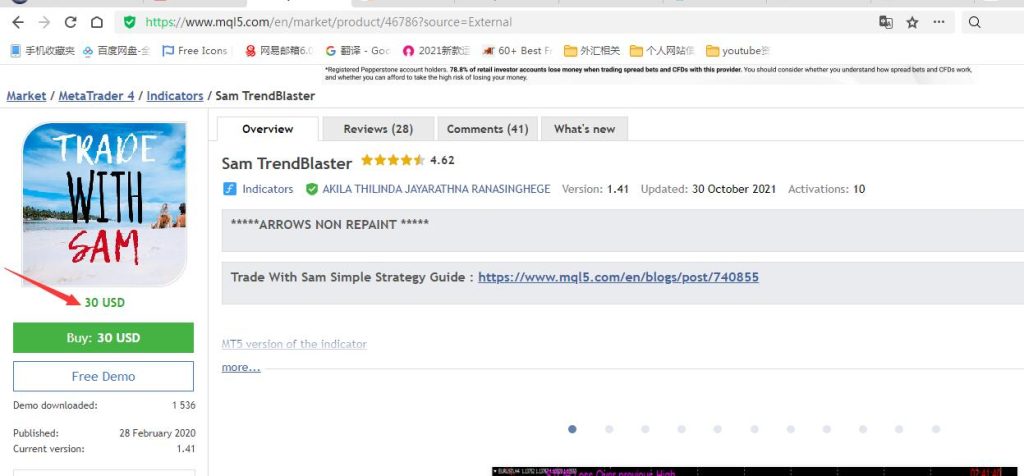
Task: Open the three-dot more options menu
Action: point(938,22)
